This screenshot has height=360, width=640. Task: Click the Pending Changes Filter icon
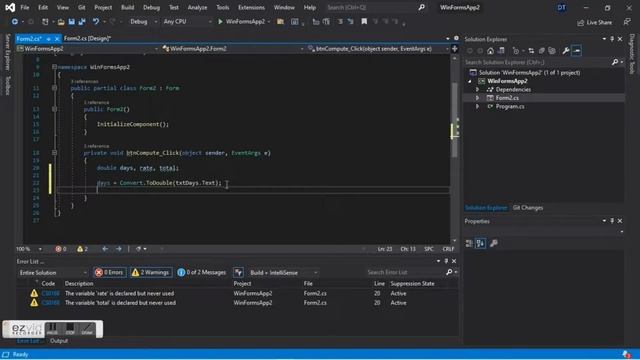pyautogui.click(x=516, y=51)
